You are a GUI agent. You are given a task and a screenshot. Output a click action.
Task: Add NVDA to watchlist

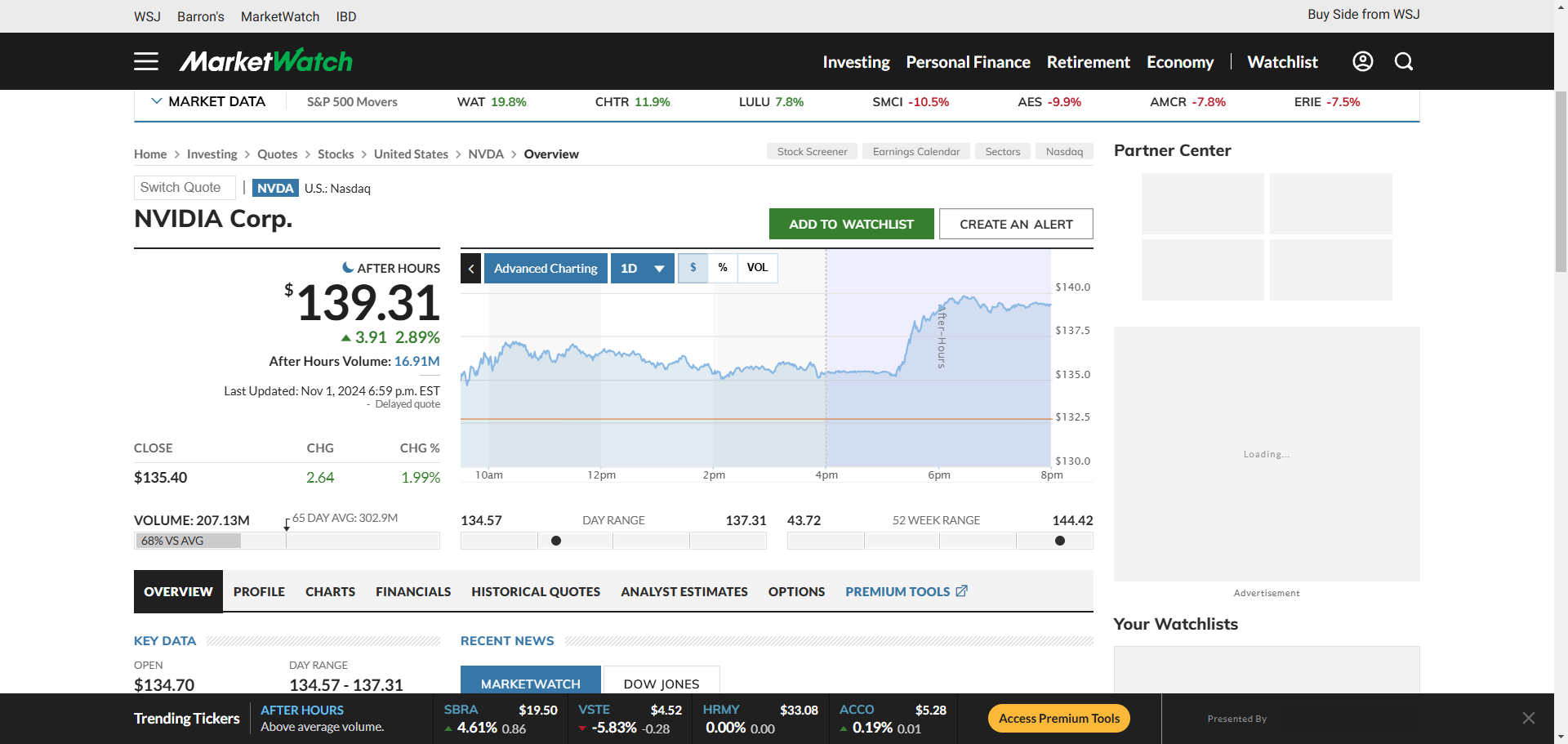pyautogui.click(x=852, y=224)
